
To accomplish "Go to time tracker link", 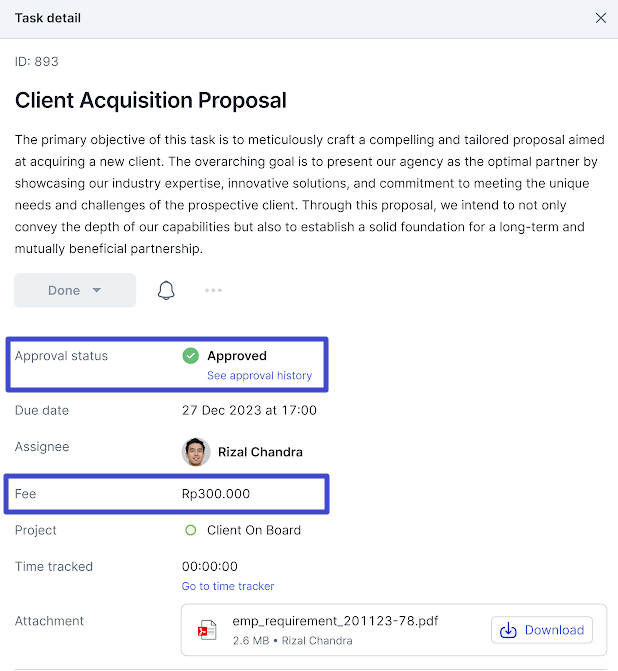I will 228,586.
